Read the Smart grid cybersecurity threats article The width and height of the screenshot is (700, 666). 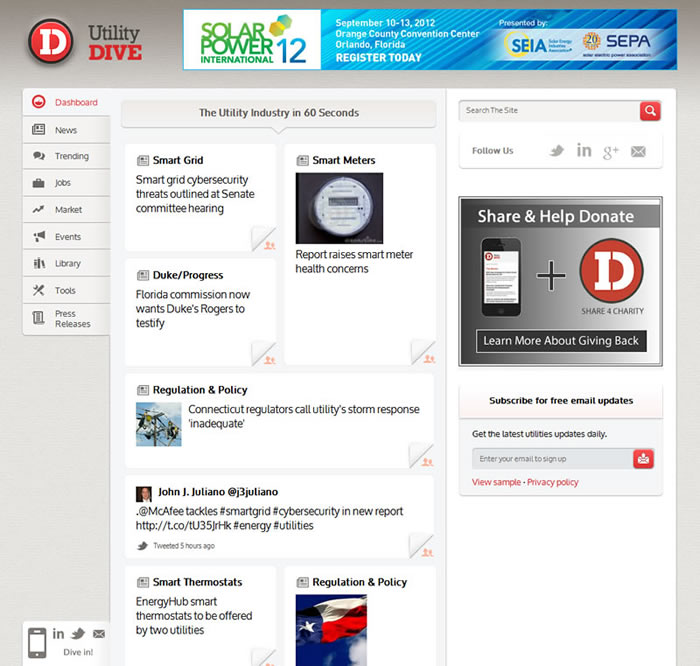pyautogui.click(x=195, y=194)
